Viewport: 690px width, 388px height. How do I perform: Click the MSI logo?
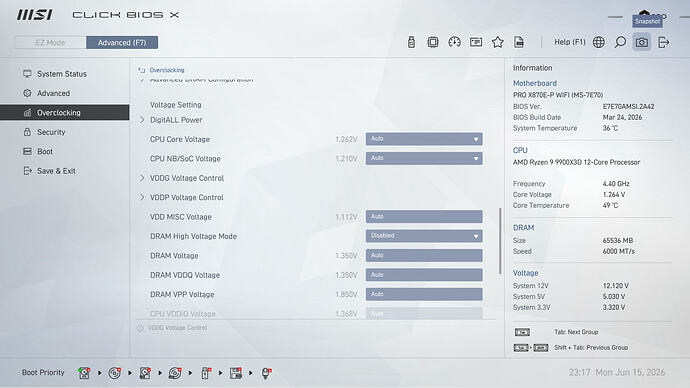(35, 15)
